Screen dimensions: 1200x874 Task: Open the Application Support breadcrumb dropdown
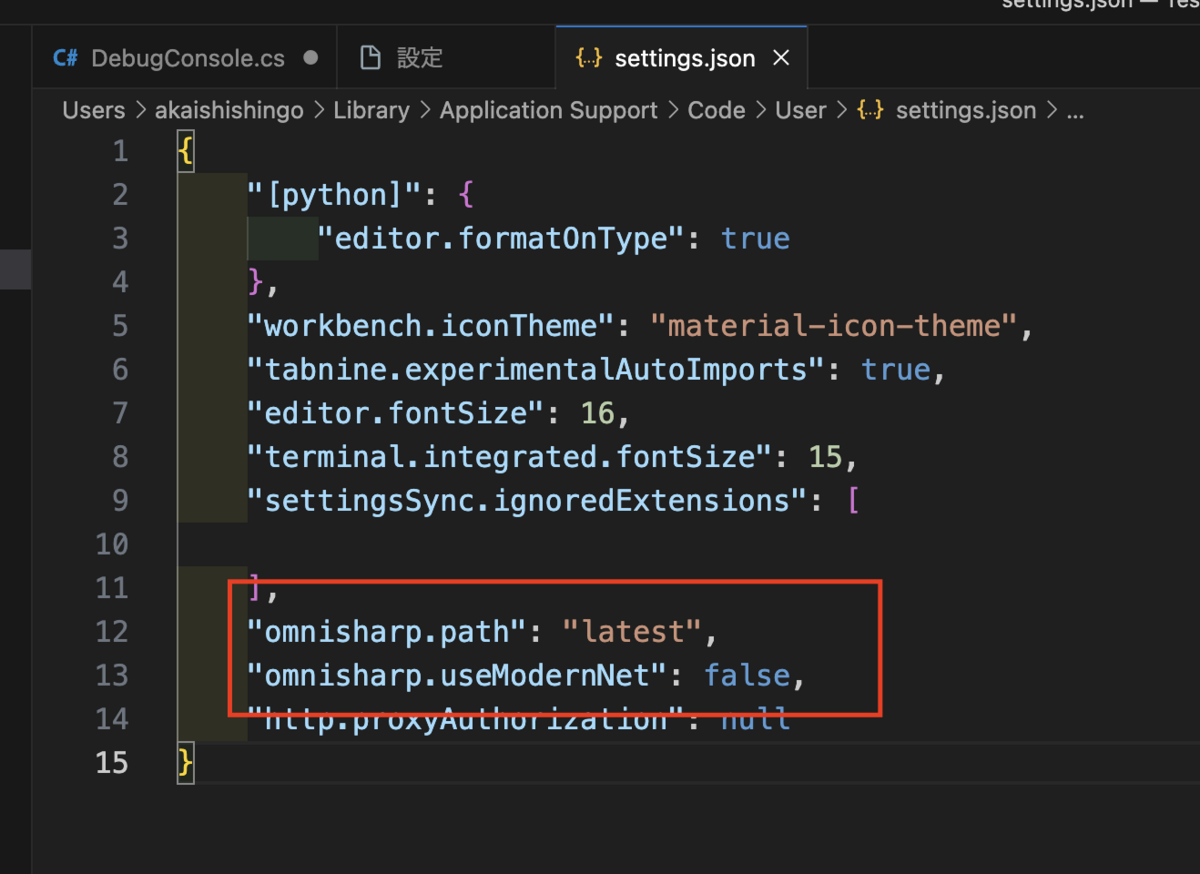pos(548,110)
